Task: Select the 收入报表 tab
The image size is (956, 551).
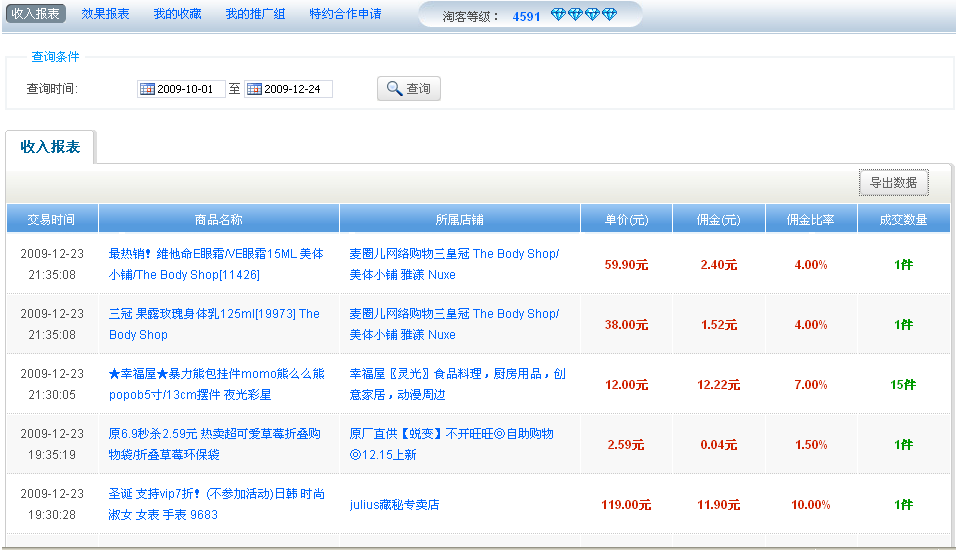Action: tap(50, 147)
